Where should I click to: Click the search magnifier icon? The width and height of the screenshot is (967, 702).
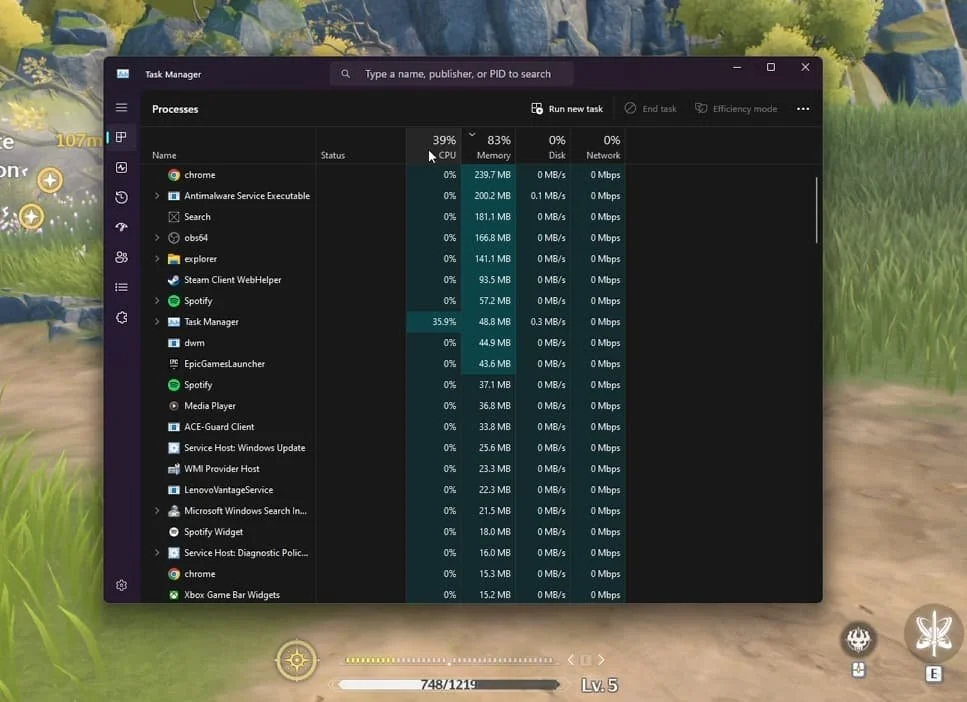(345, 74)
